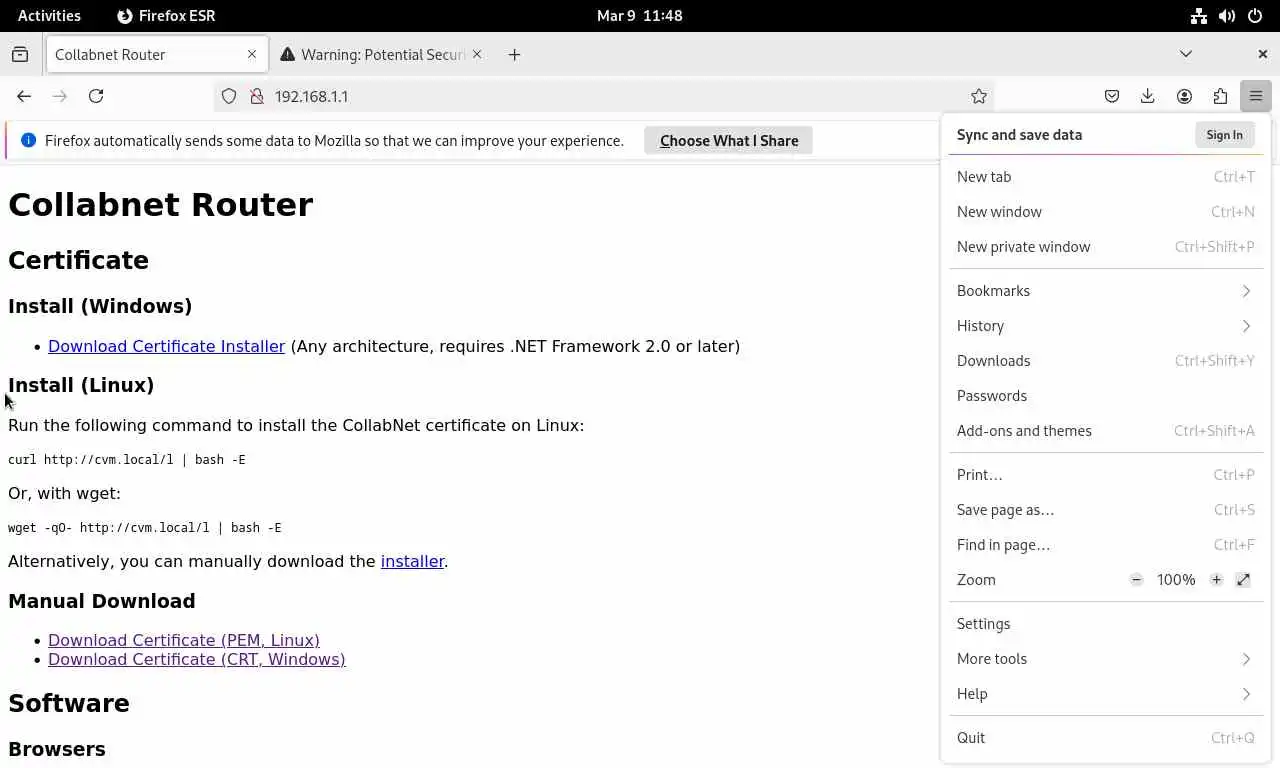Open Downloads from the menu
This screenshot has width=1280, height=768.
pyautogui.click(x=1106, y=361)
